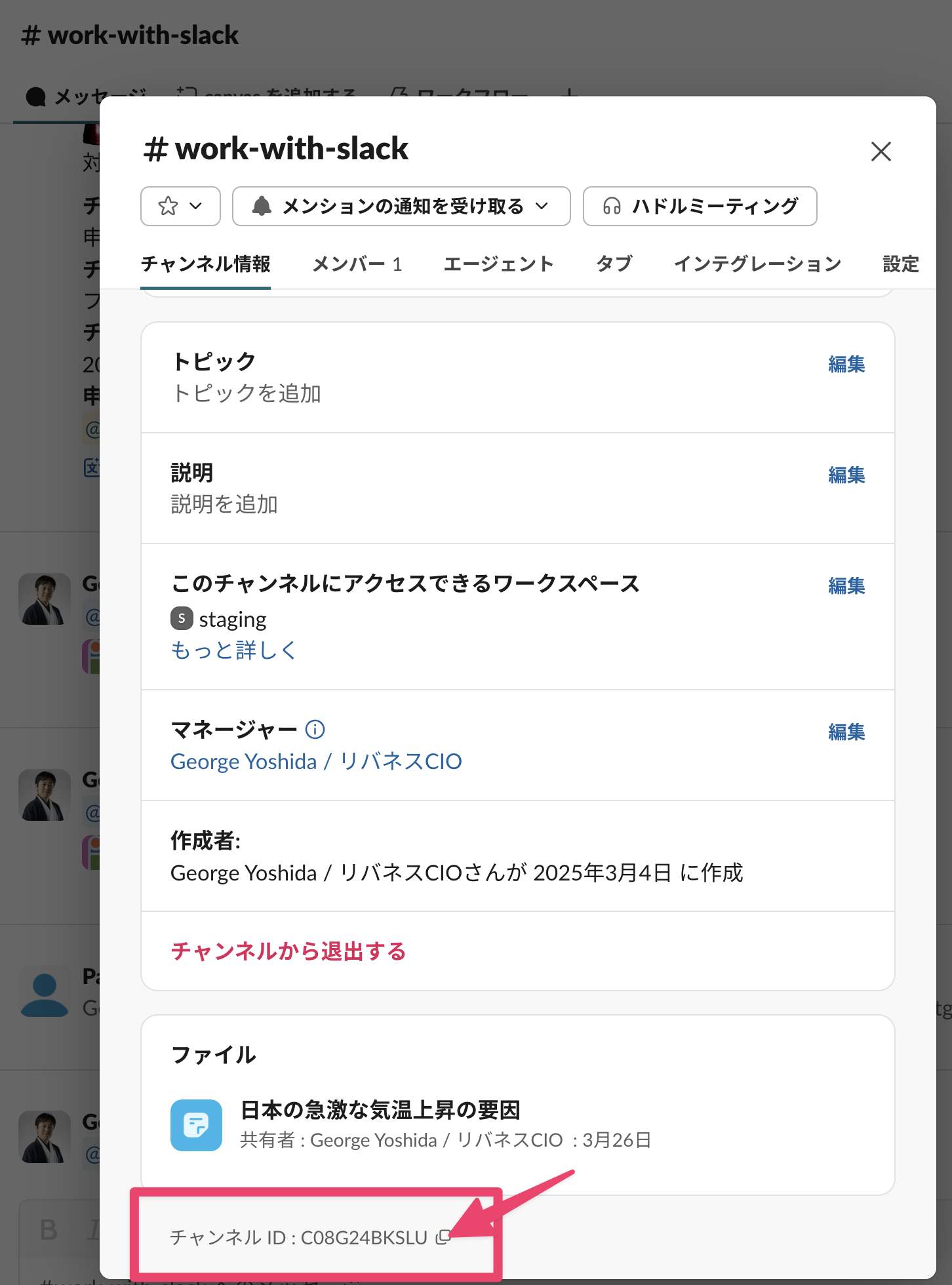
Task: Open the mention notification settings dropdown
Action: tap(401, 206)
